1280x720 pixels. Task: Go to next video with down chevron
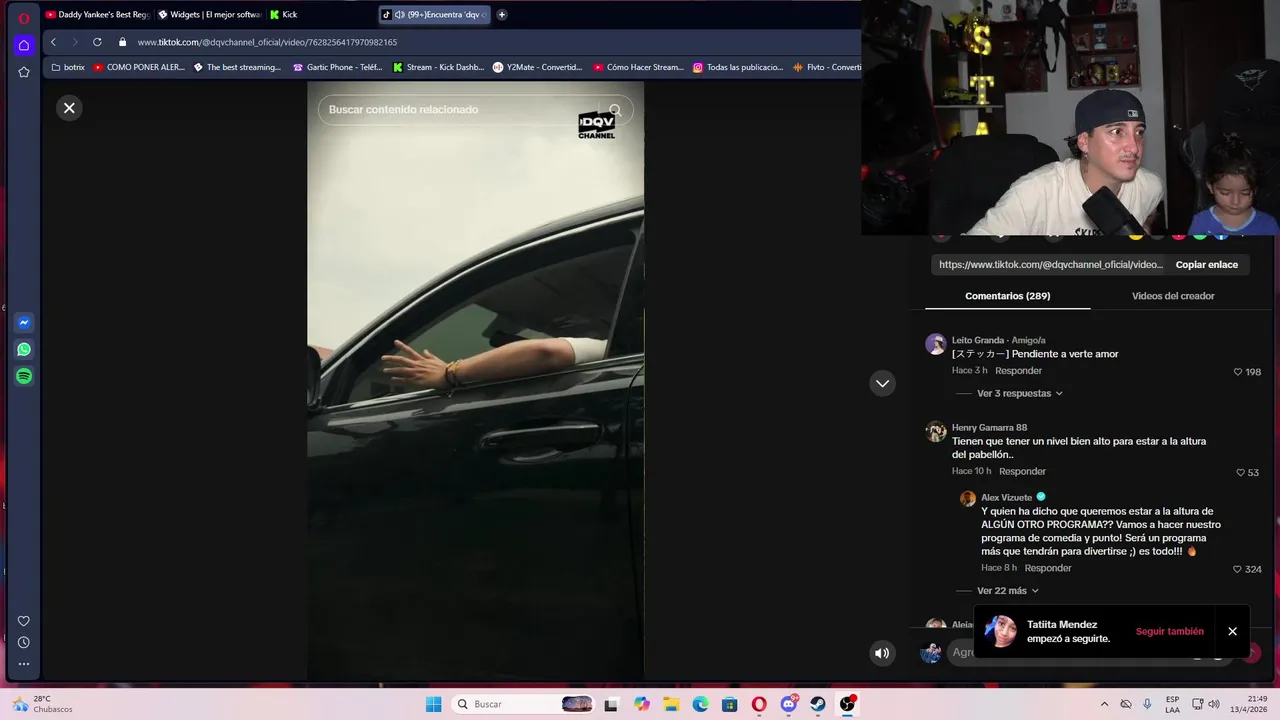[x=882, y=383]
